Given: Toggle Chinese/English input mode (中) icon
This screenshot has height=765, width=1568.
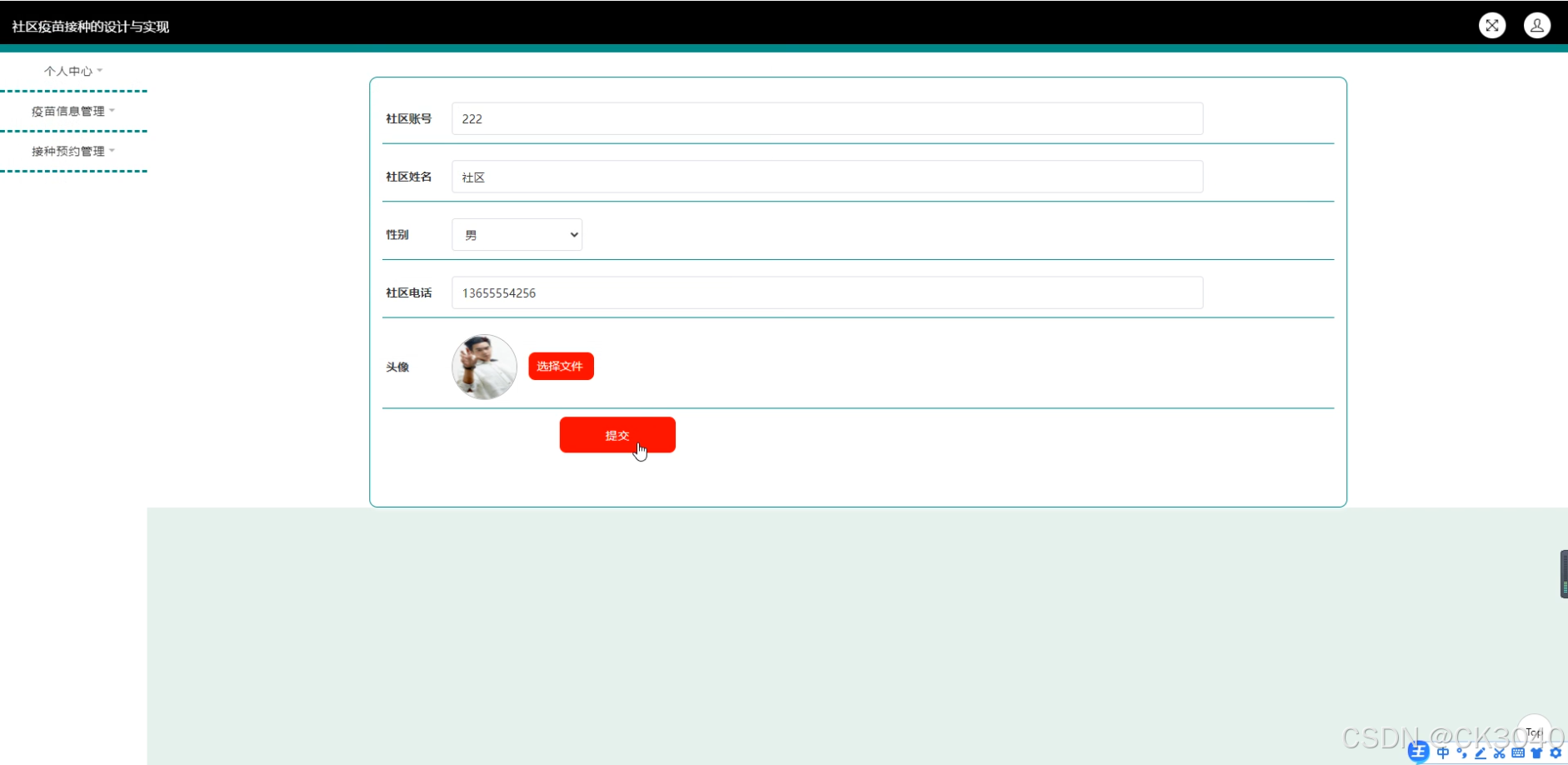Looking at the screenshot, I should pos(1443,752).
